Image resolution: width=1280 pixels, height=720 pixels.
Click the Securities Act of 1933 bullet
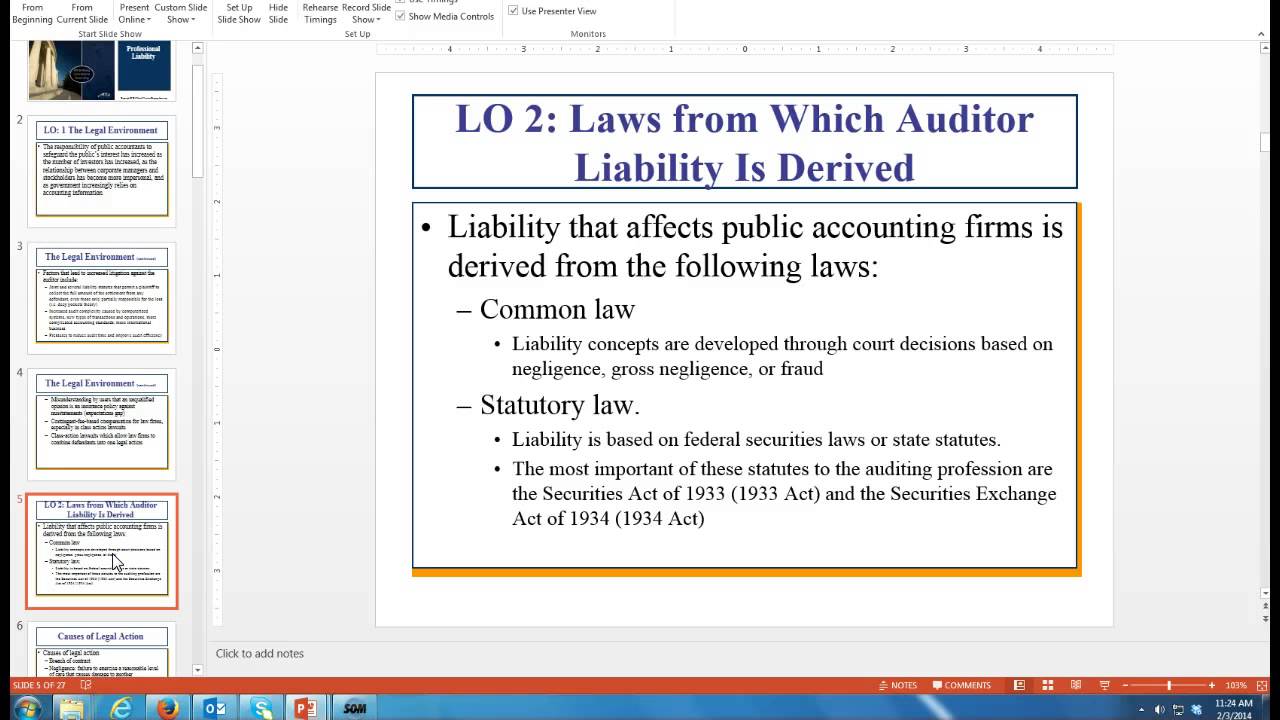tap(784, 493)
